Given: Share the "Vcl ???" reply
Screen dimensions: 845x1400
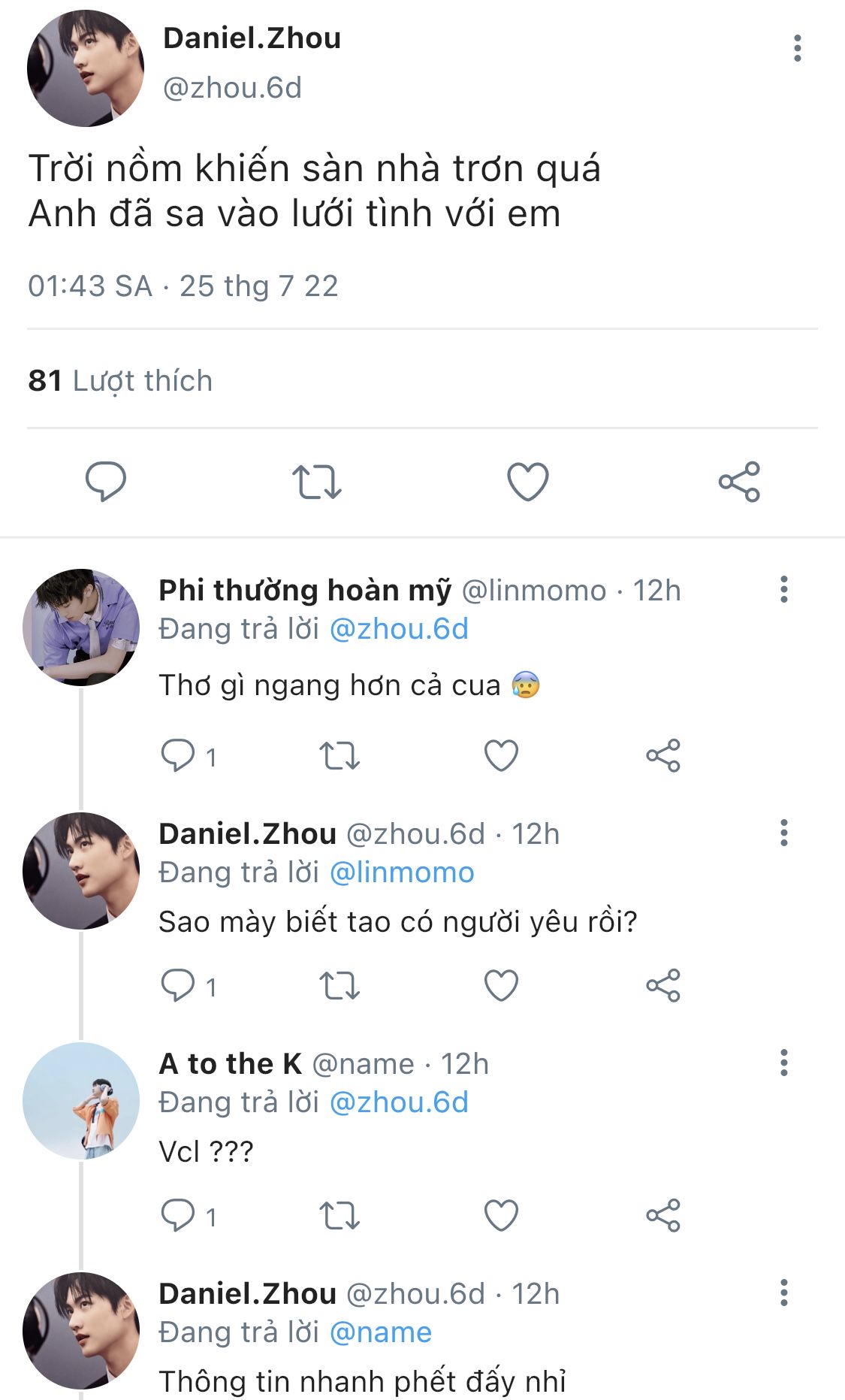Looking at the screenshot, I should 663,1215.
